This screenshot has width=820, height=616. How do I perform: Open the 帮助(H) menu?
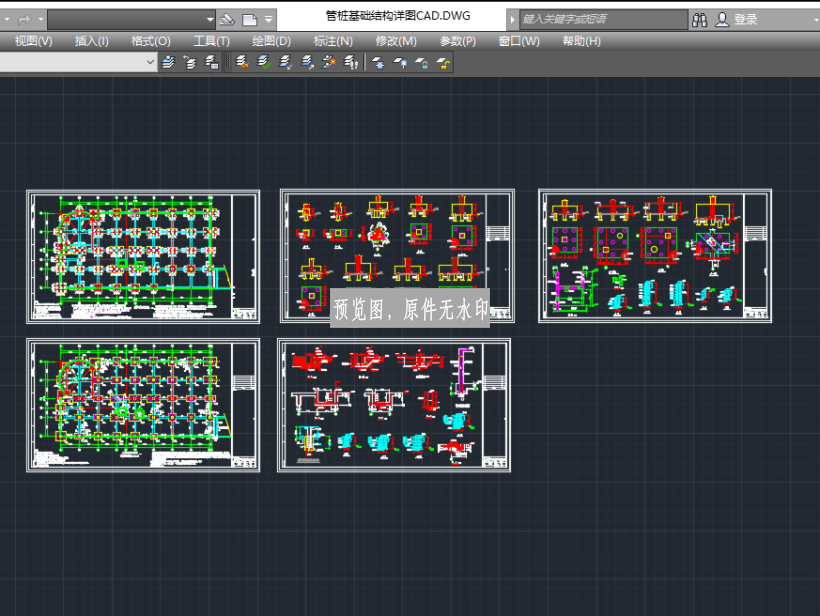582,41
